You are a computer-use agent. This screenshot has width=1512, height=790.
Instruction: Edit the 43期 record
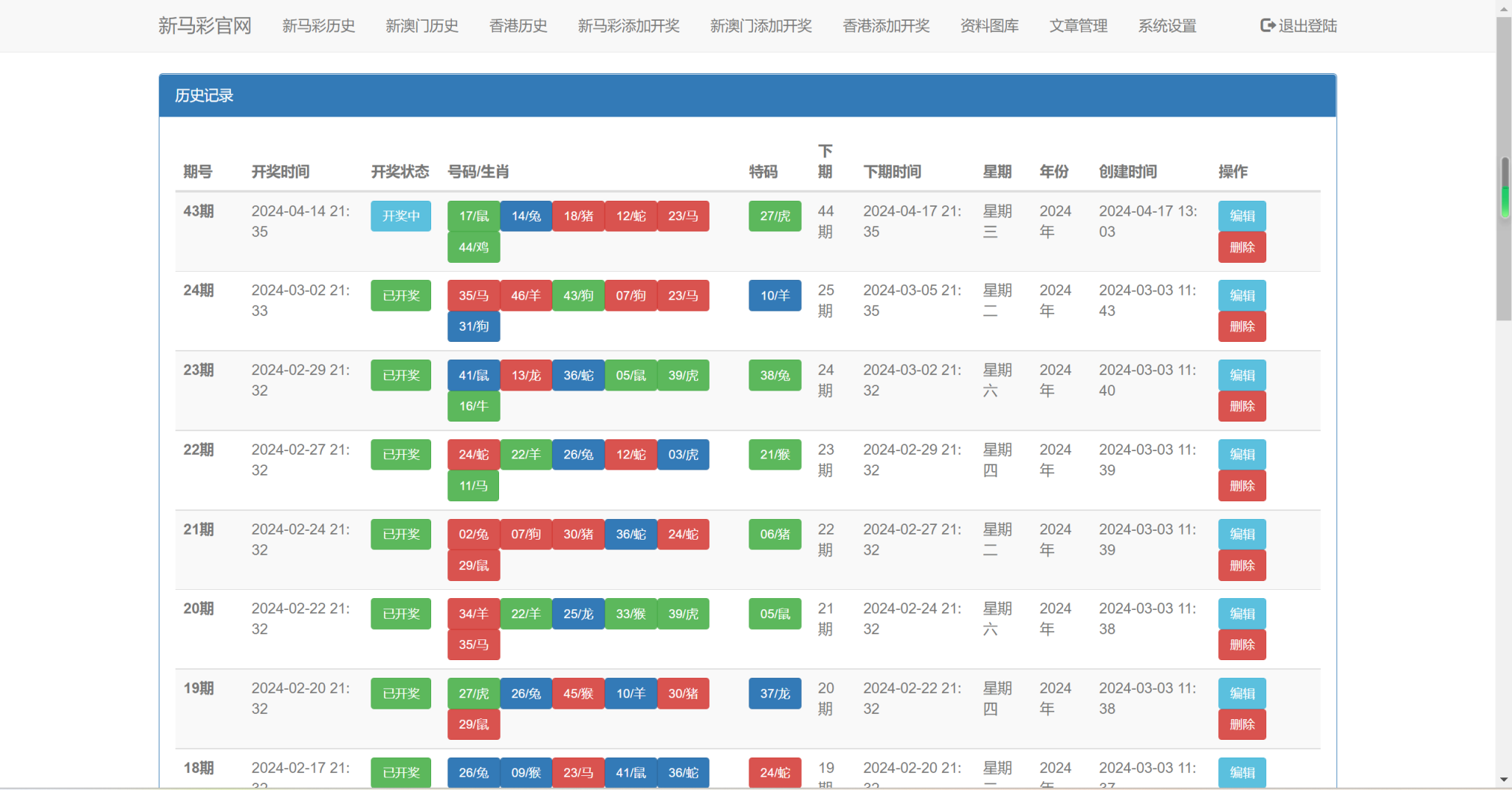pos(1242,216)
